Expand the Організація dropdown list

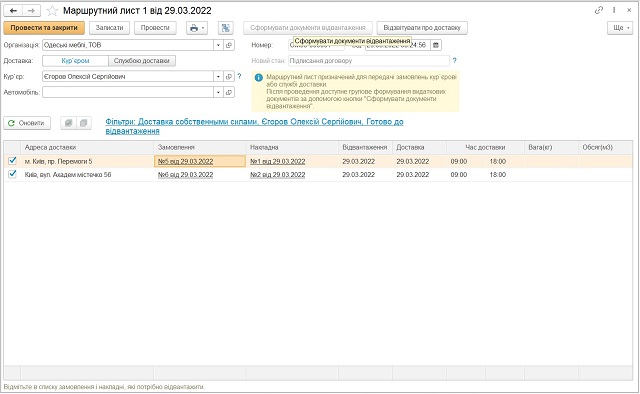[218, 45]
